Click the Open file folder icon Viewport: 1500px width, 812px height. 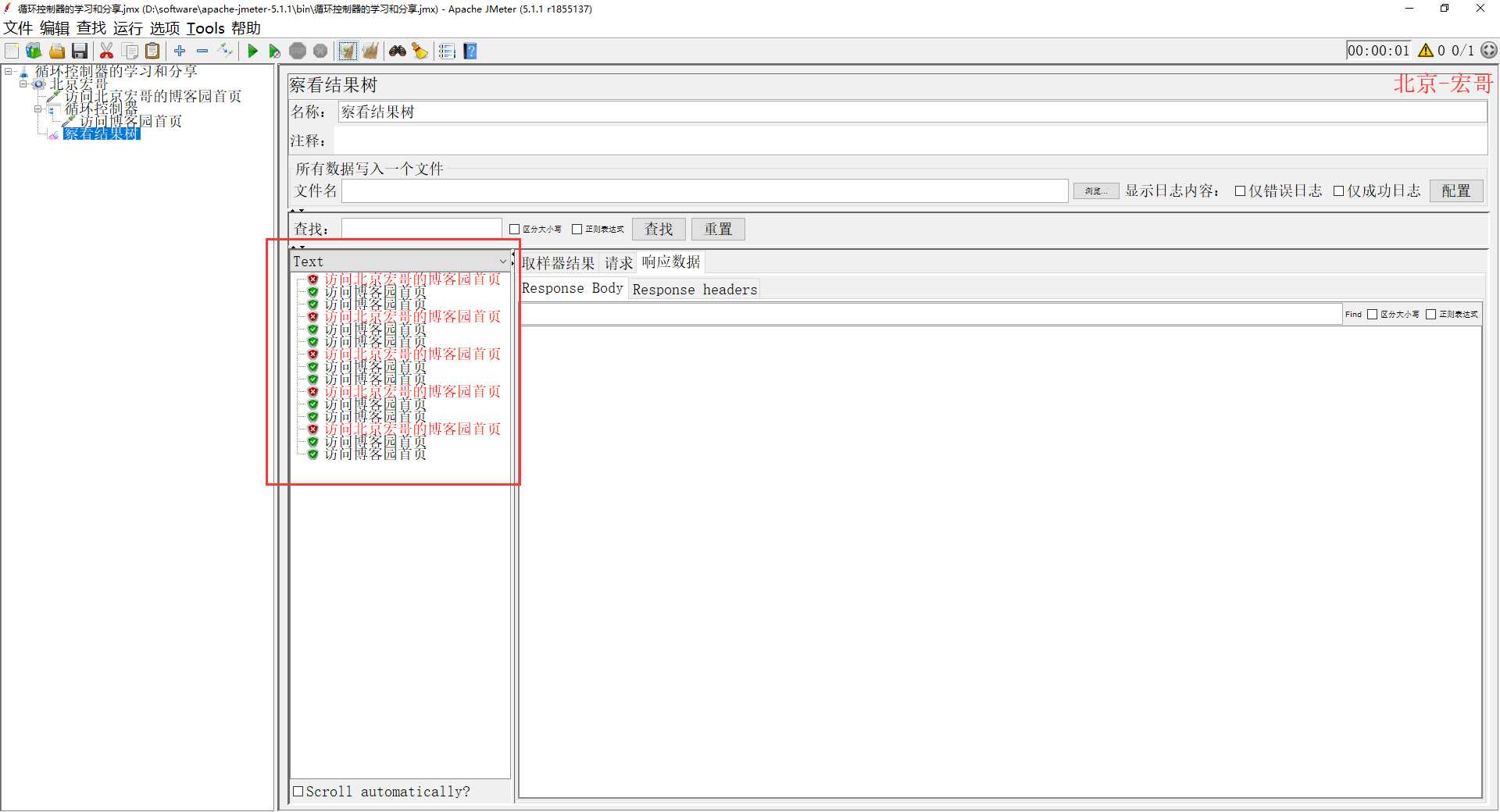[57, 52]
